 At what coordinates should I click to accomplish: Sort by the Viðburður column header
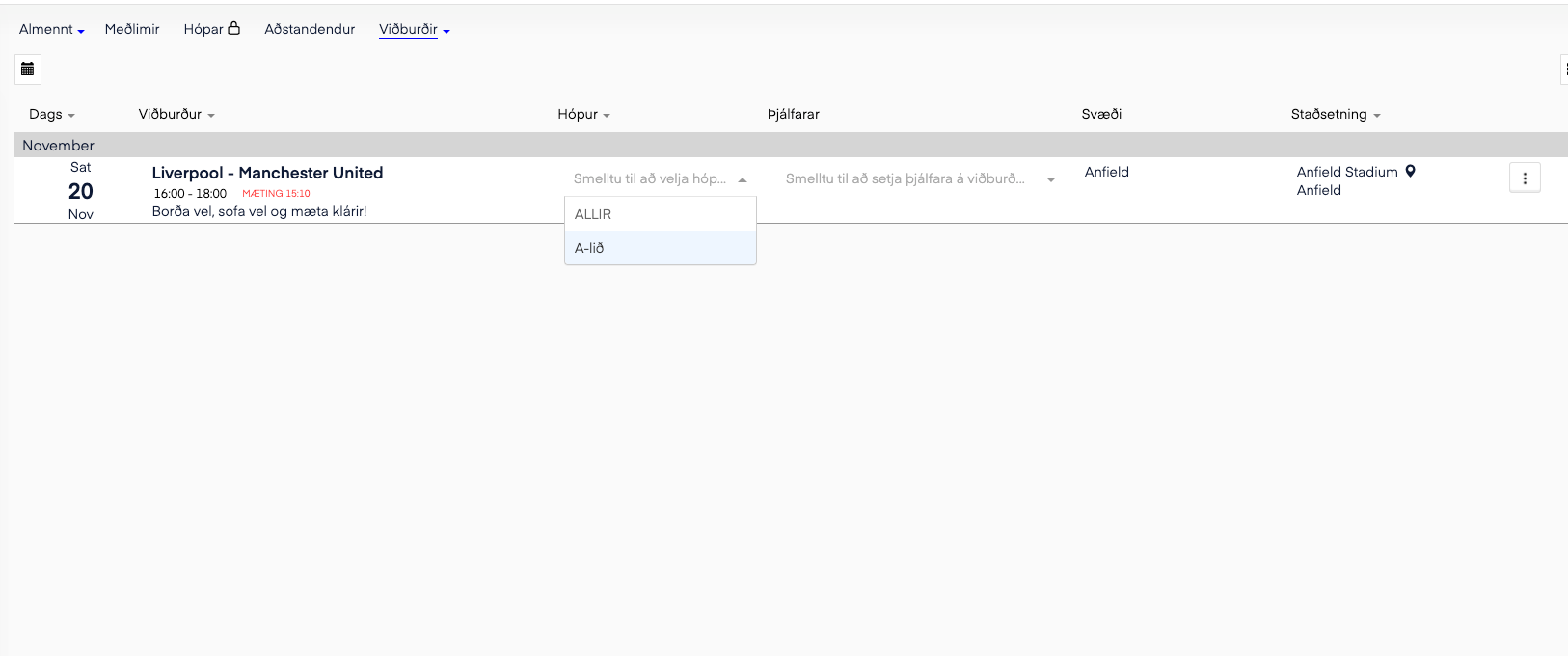click(x=176, y=114)
